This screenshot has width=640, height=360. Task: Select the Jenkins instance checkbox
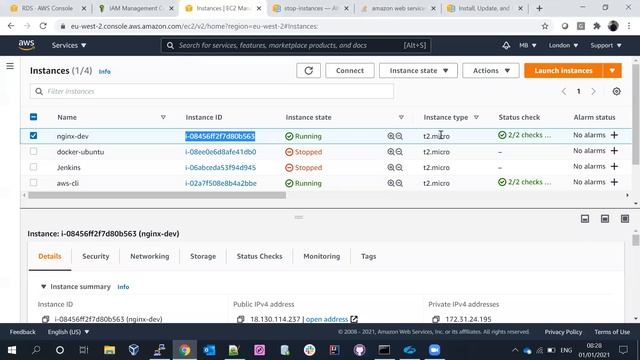pos(33,167)
